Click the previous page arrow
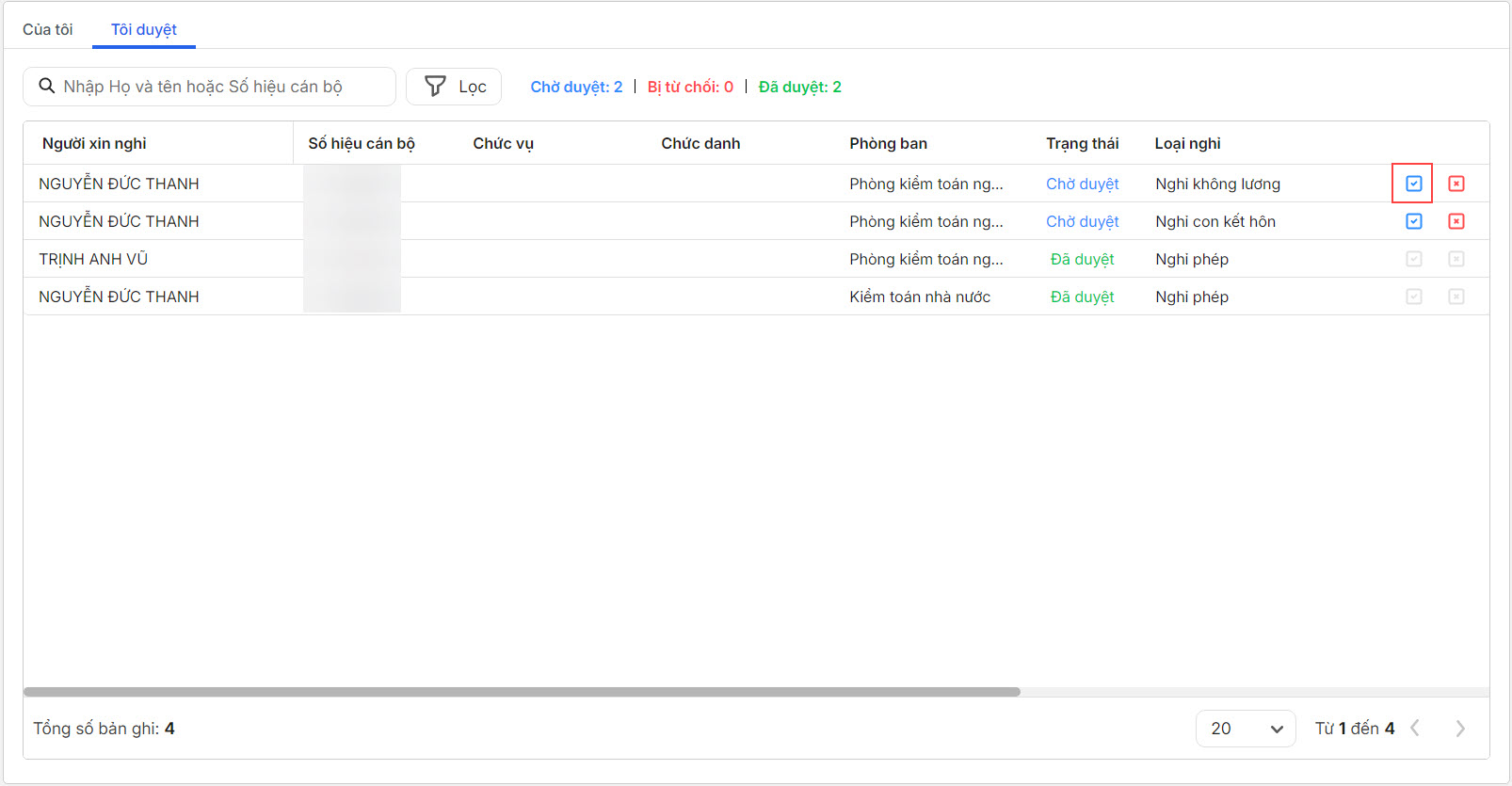This screenshot has height=786, width=1512. (1415, 729)
